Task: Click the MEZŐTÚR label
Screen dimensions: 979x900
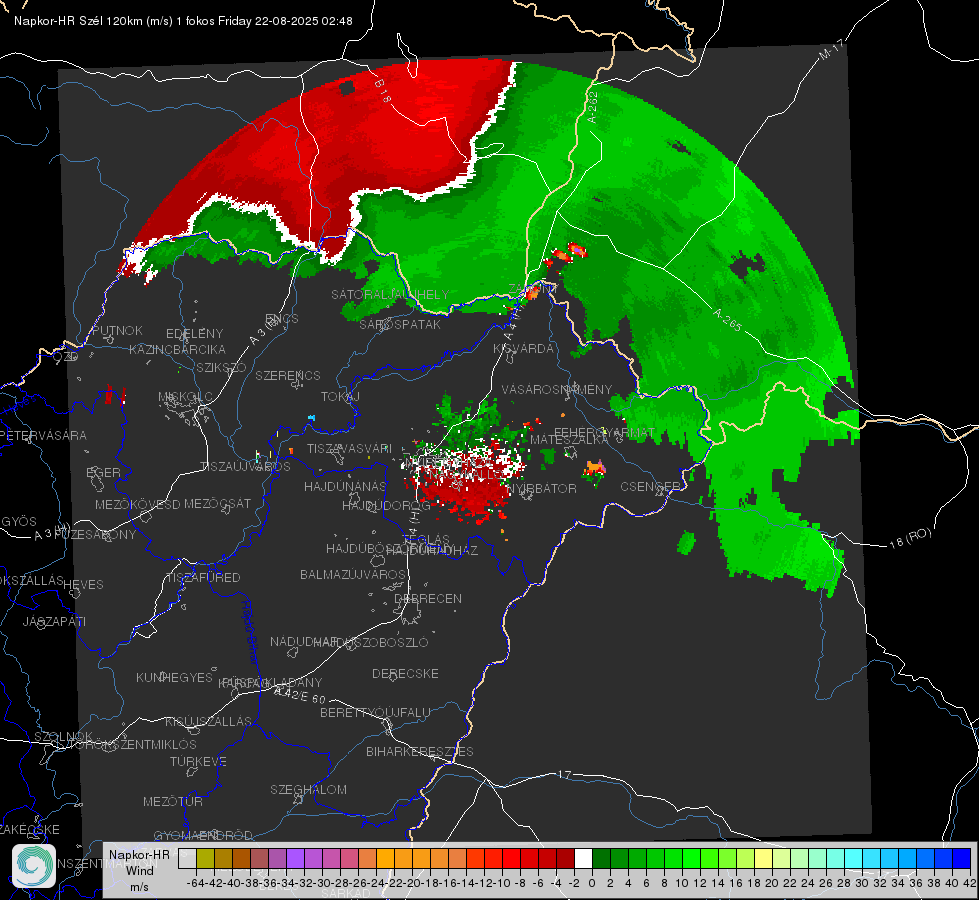Action: point(173,801)
